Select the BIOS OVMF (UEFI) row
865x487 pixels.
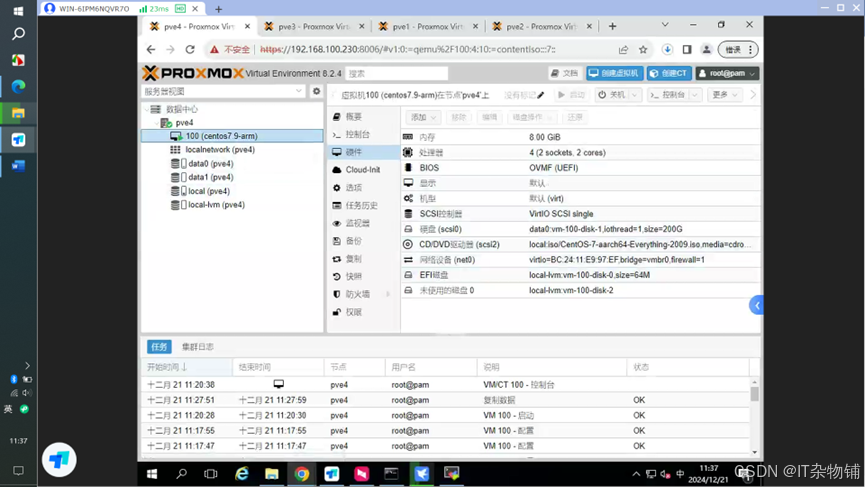[580, 168]
